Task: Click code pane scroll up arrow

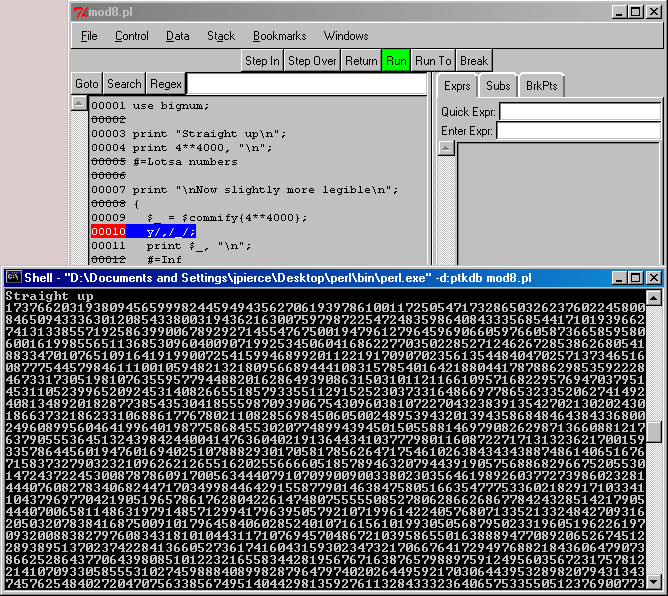Action: point(79,104)
